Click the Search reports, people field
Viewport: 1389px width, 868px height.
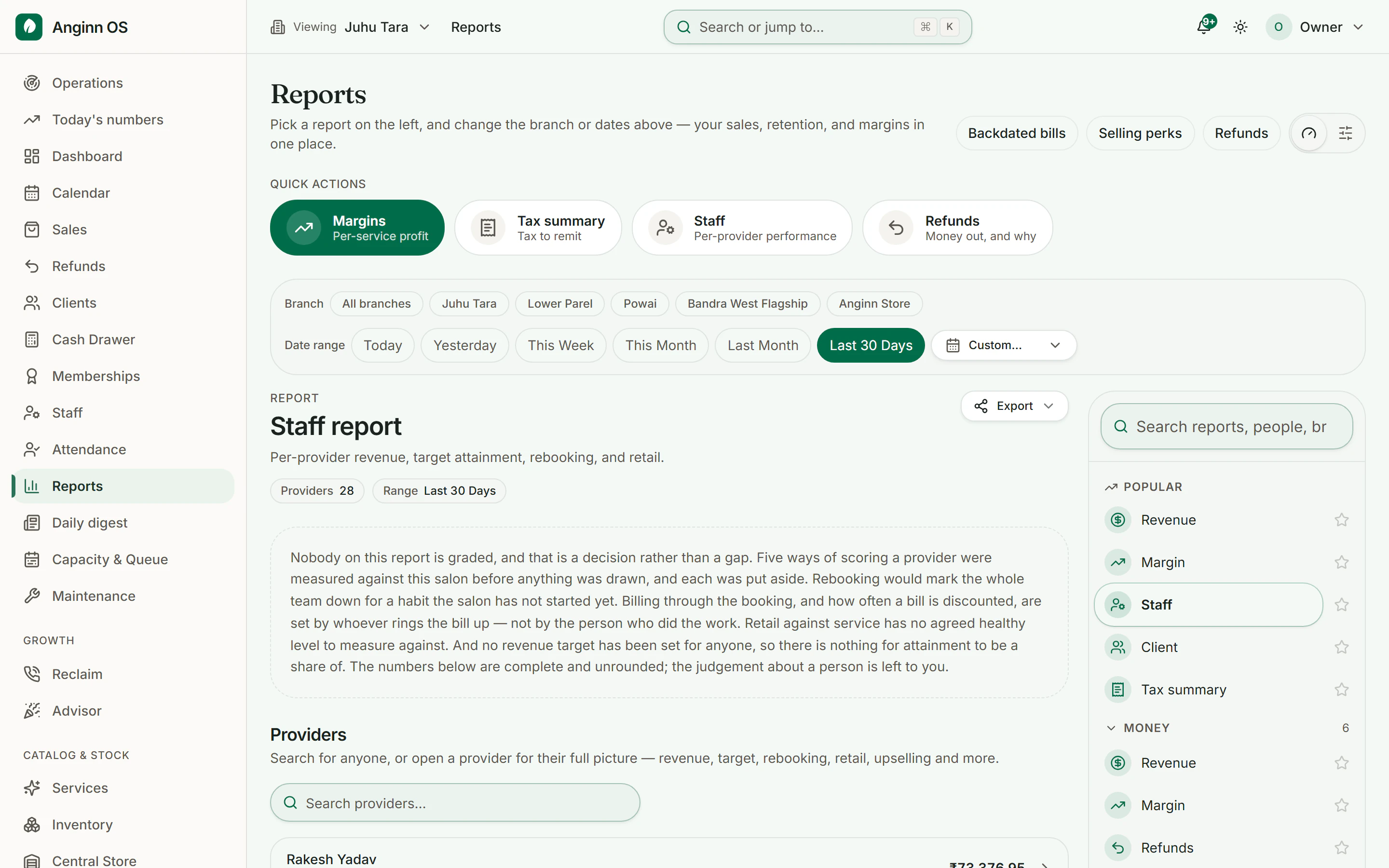coord(1226,427)
